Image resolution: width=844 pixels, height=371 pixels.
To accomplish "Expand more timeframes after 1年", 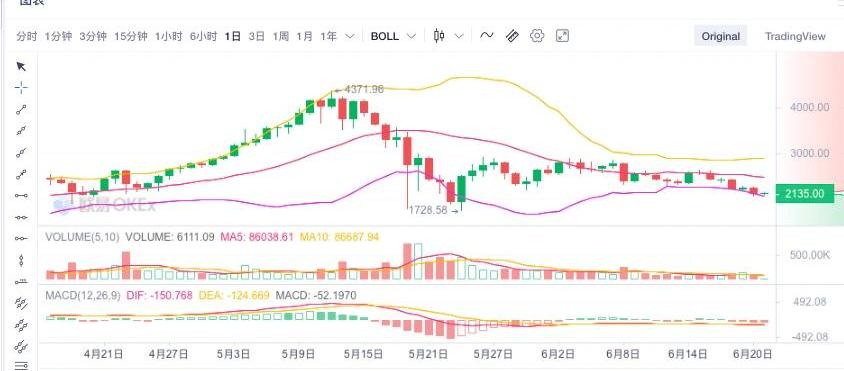I will coord(350,36).
